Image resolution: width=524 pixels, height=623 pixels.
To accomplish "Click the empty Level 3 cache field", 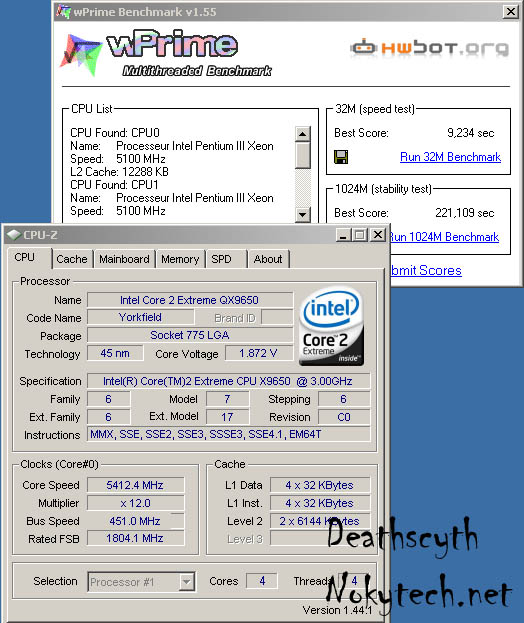I will tap(320, 539).
